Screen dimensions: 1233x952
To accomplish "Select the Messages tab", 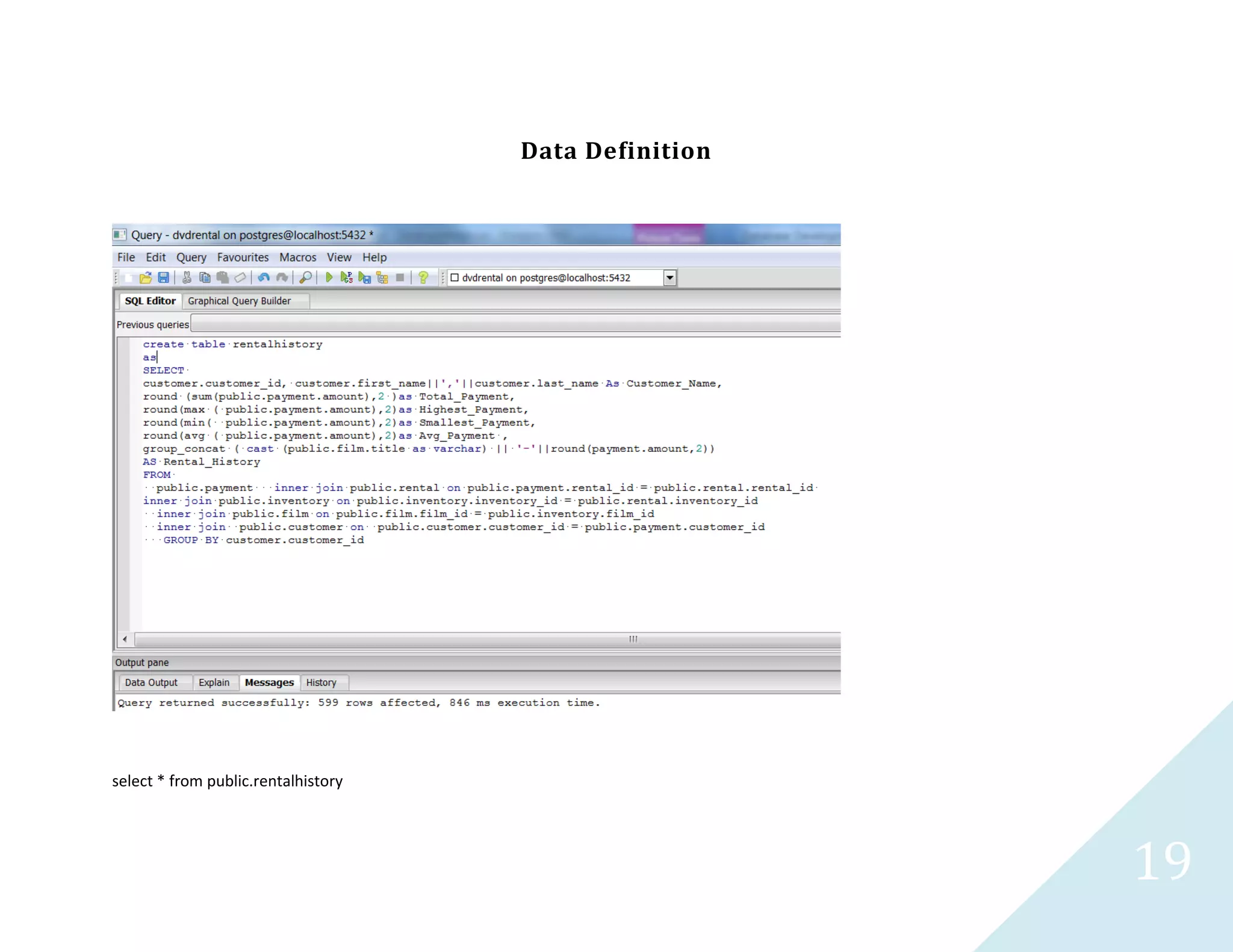I will [x=269, y=682].
